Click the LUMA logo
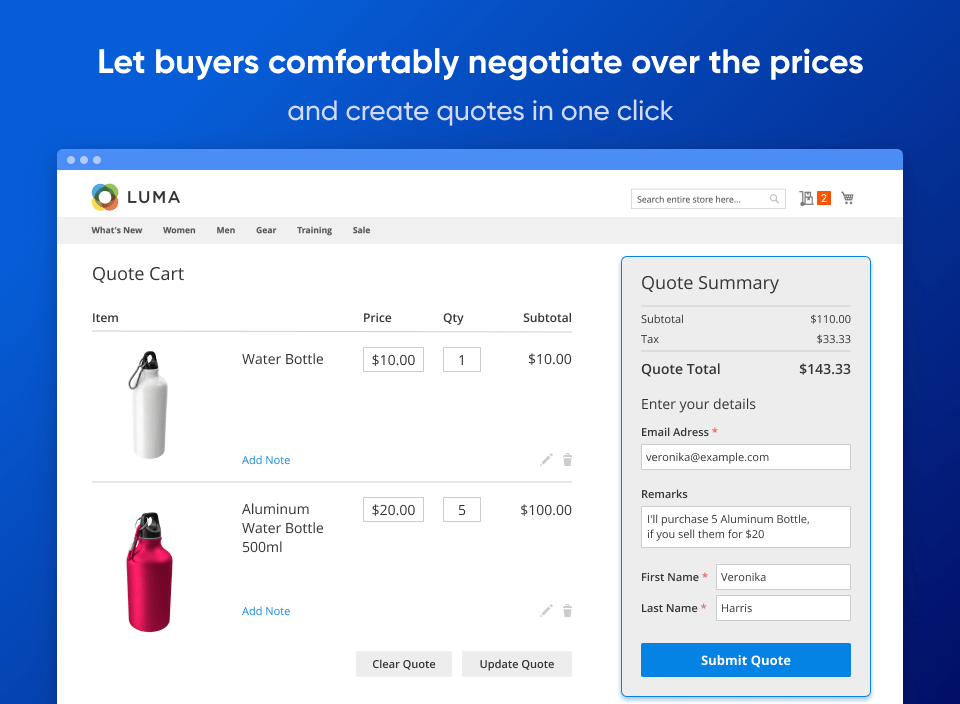The height and width of the screenshot is (704, 960). pos(136,197)
